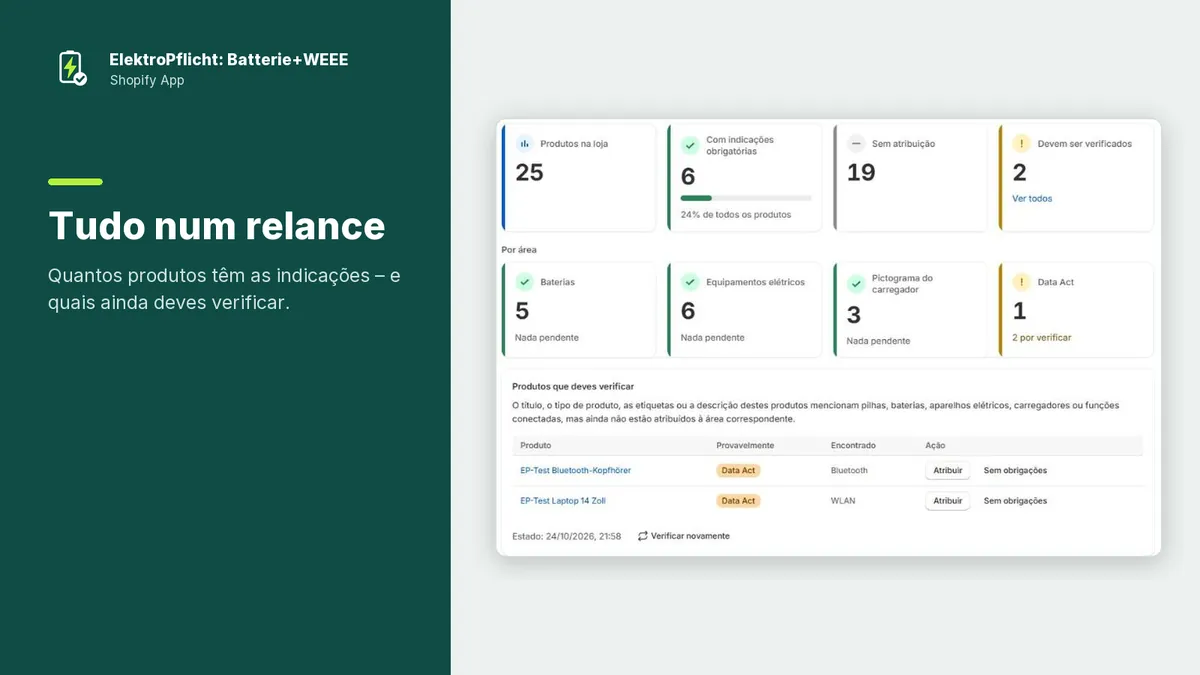Click Atribuir for the Laptop 14 Zoll row
Screen dimensions: 1200x675
tap(947, 500)
